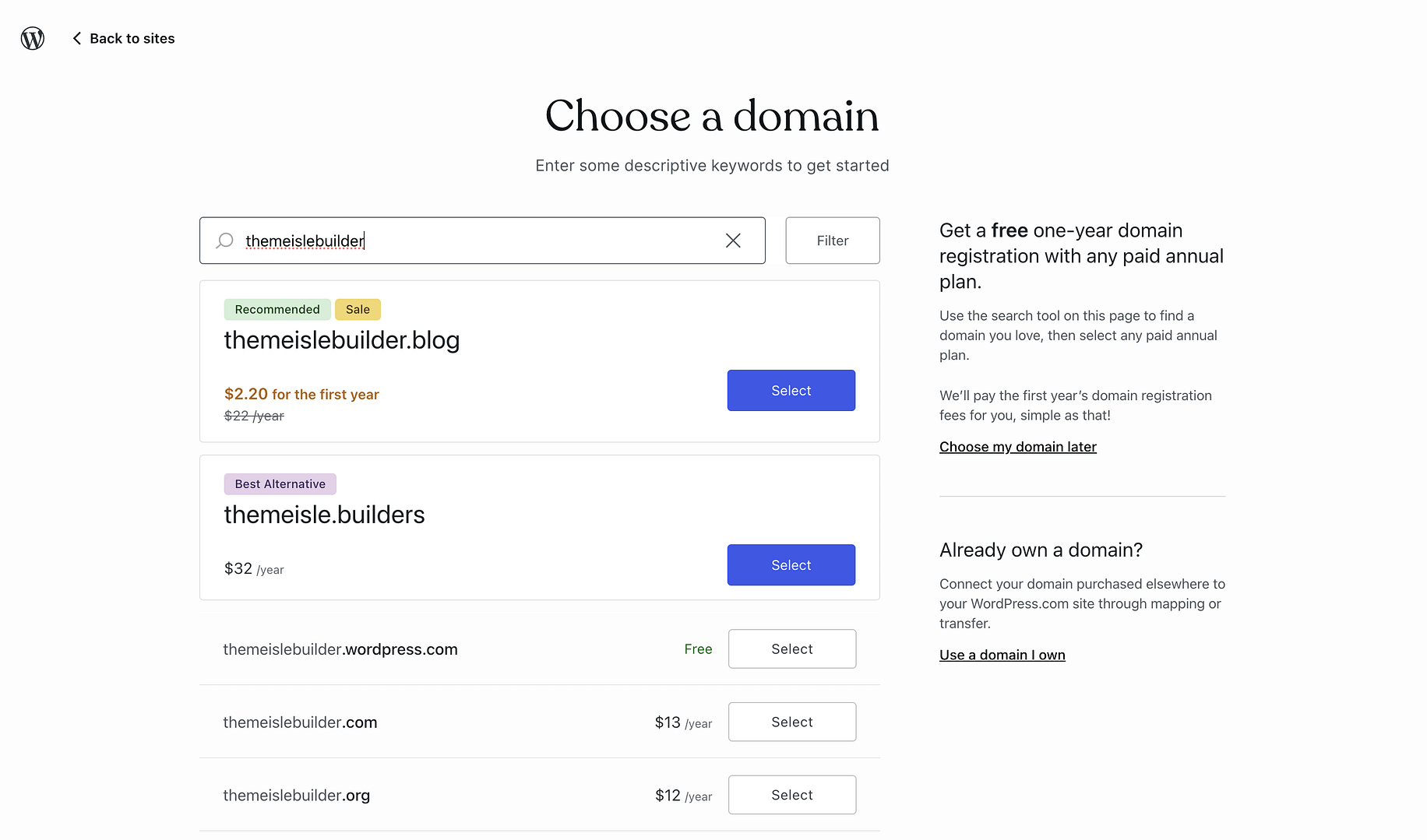
Task: Click the themeisle.builders domain name text
Action: (x=324, y=514)
